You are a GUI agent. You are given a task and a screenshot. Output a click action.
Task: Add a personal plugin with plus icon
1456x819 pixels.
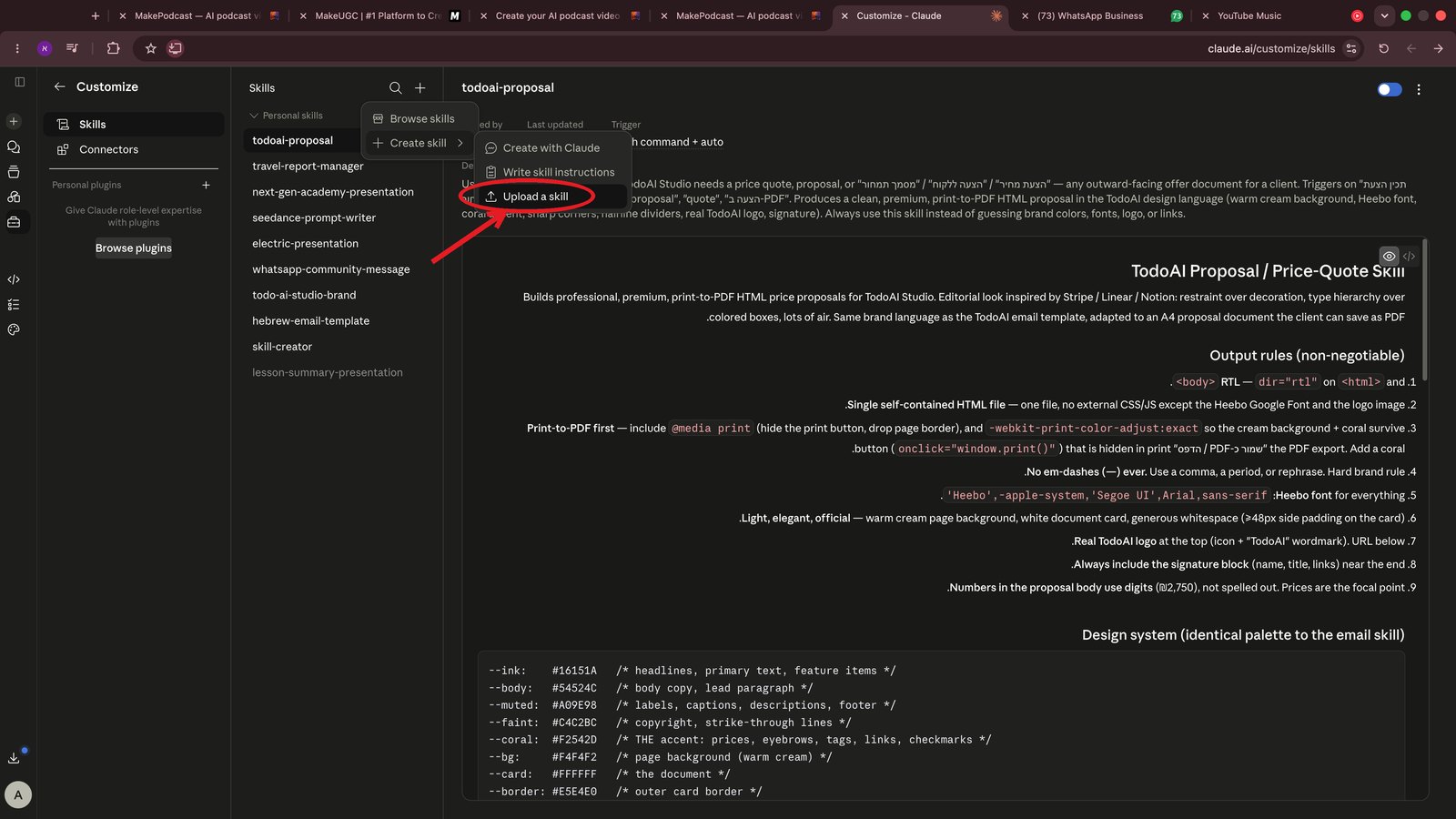click(x=206, y=185)
